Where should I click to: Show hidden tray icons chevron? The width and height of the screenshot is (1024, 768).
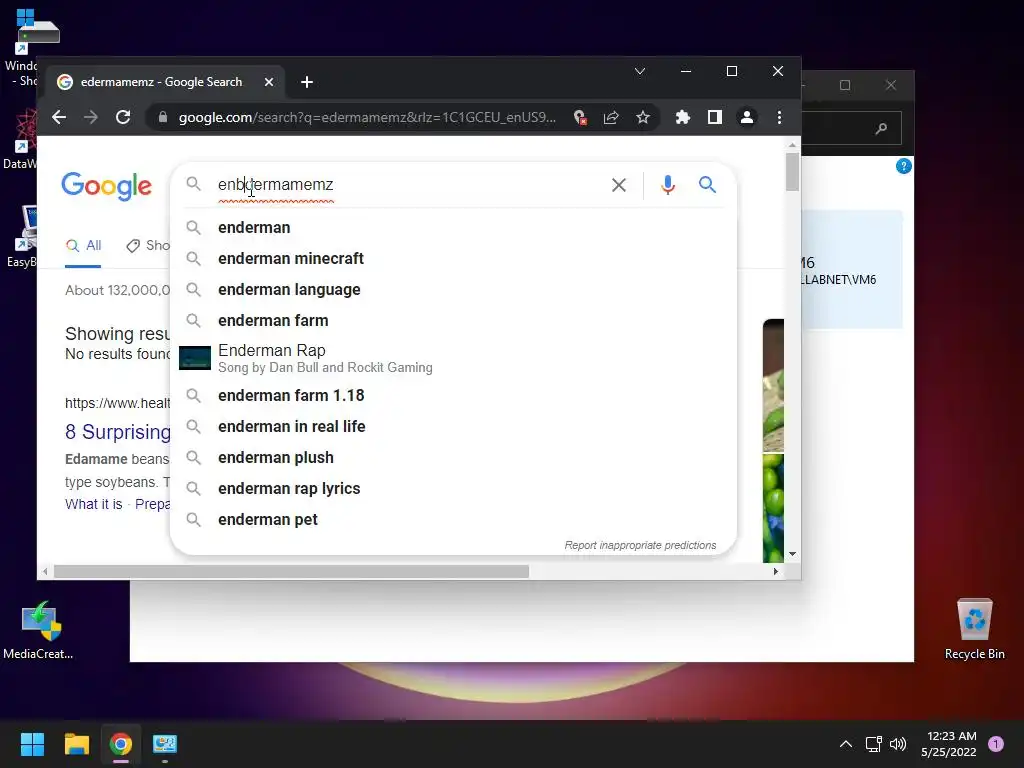[846, 744]
